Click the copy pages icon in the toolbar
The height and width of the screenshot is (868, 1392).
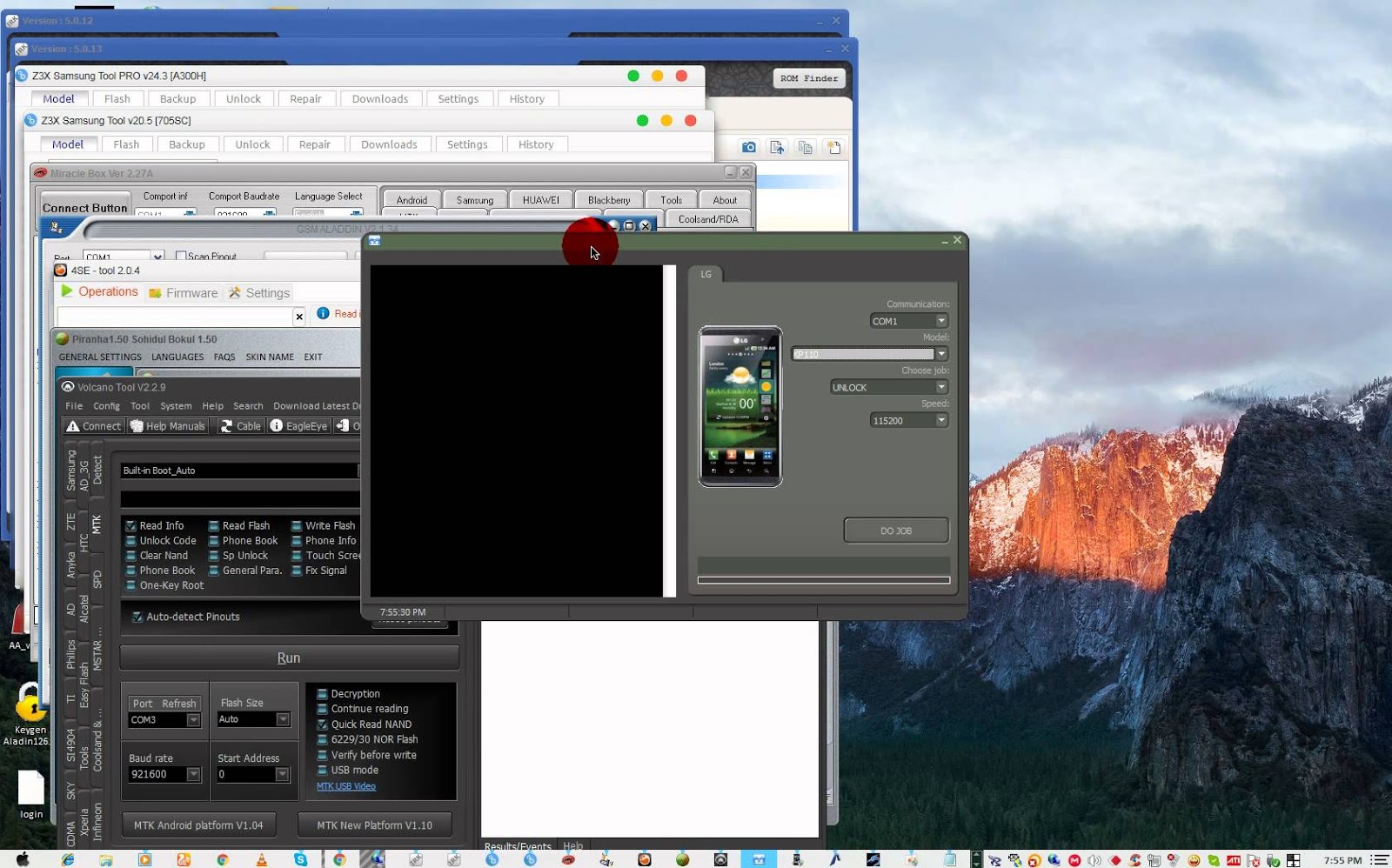(x=806, y=147)
